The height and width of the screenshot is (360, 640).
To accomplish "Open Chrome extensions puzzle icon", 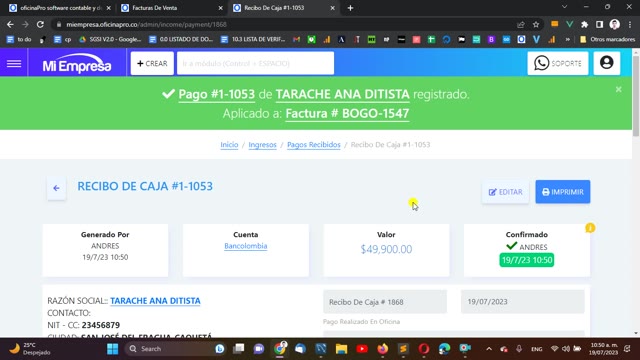I will (584, 24).
